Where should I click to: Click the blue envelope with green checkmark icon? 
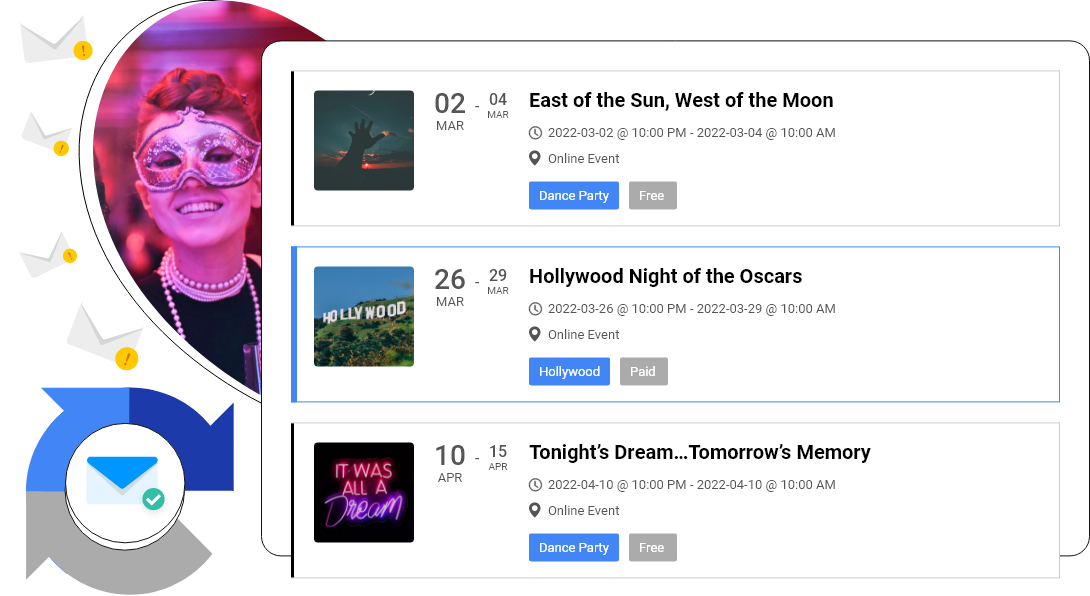coord(122,476)
